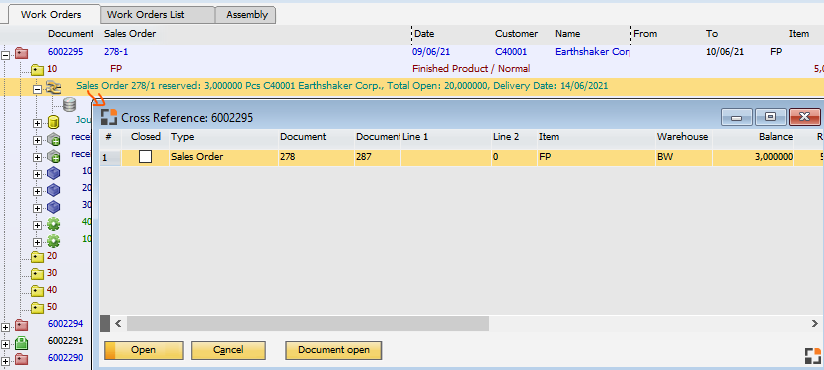
Task: Expand the green gear 10 node
Action: [37, 242]
